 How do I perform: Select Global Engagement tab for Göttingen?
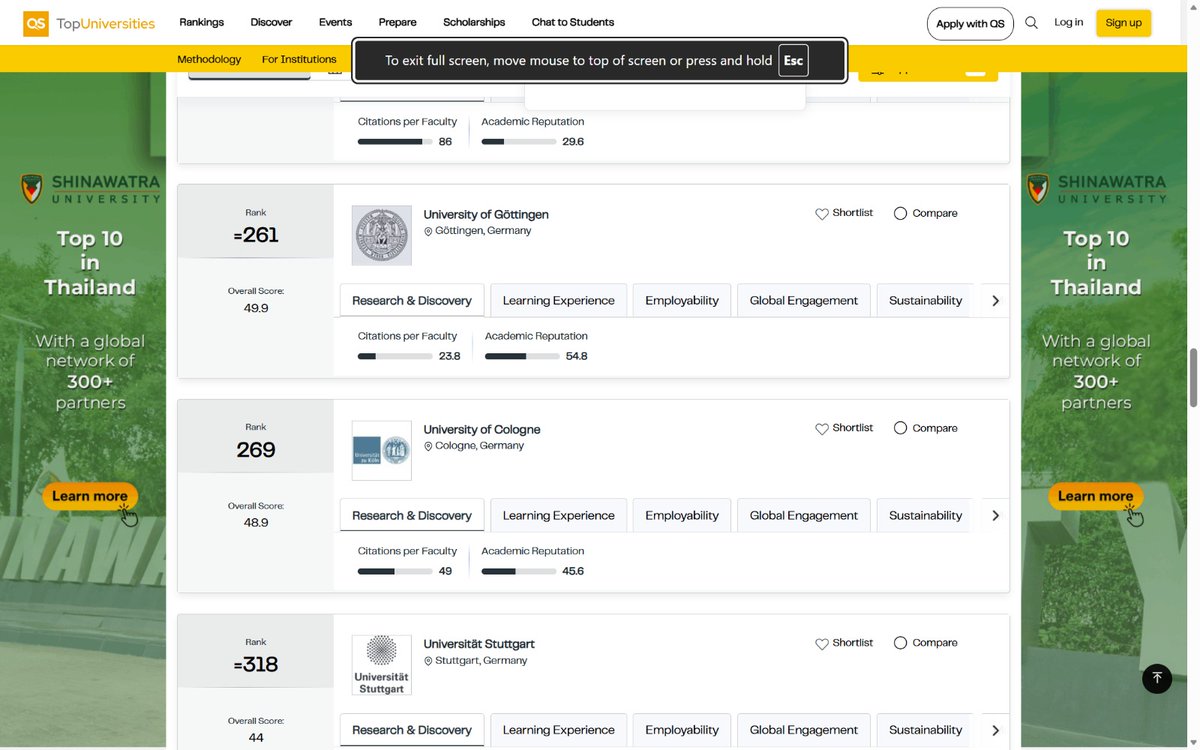[x=804, y=301]
